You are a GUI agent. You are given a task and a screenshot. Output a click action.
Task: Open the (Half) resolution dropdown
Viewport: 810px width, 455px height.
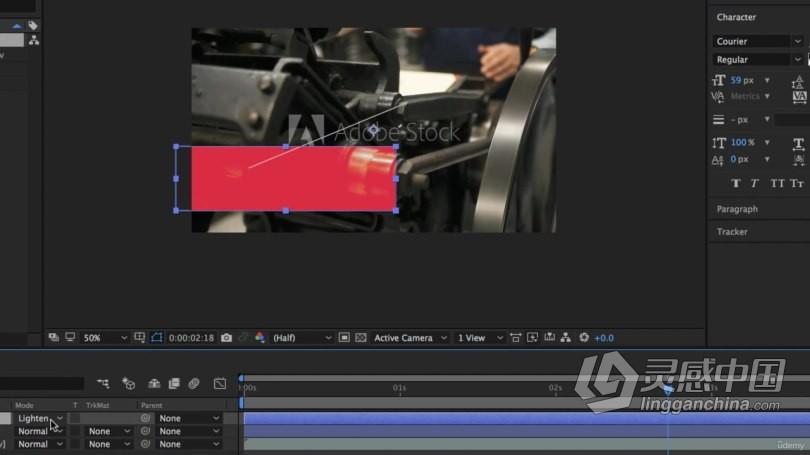[302, 338]
